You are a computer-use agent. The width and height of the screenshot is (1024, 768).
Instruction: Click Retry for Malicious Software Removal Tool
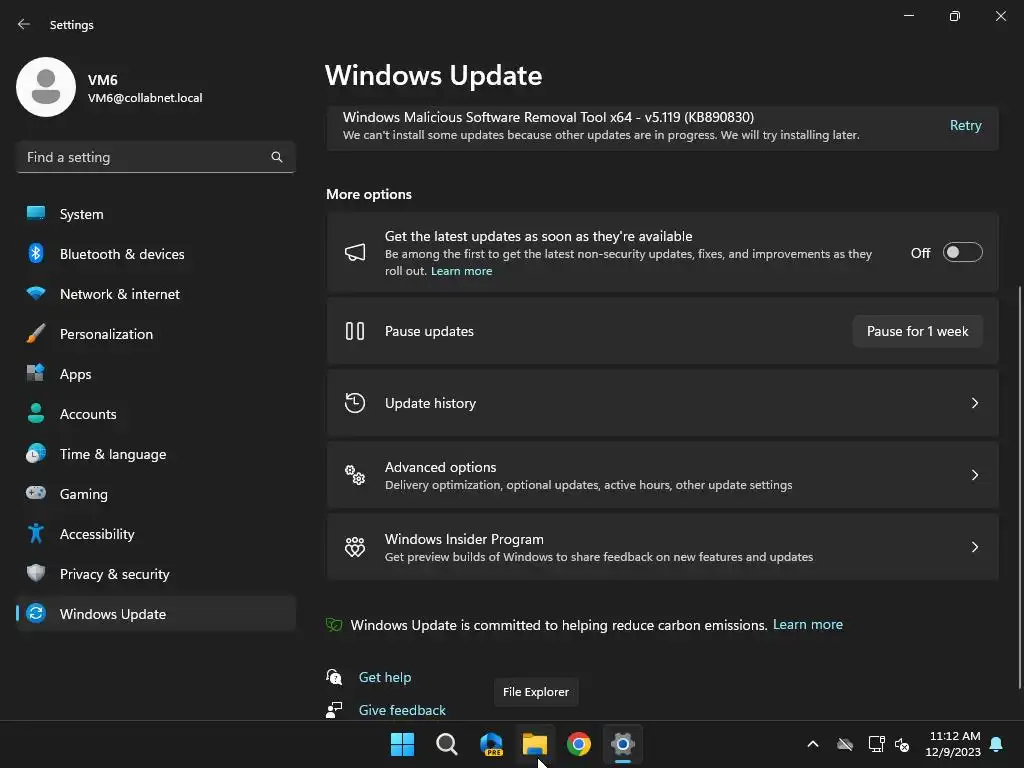(965, 125)
